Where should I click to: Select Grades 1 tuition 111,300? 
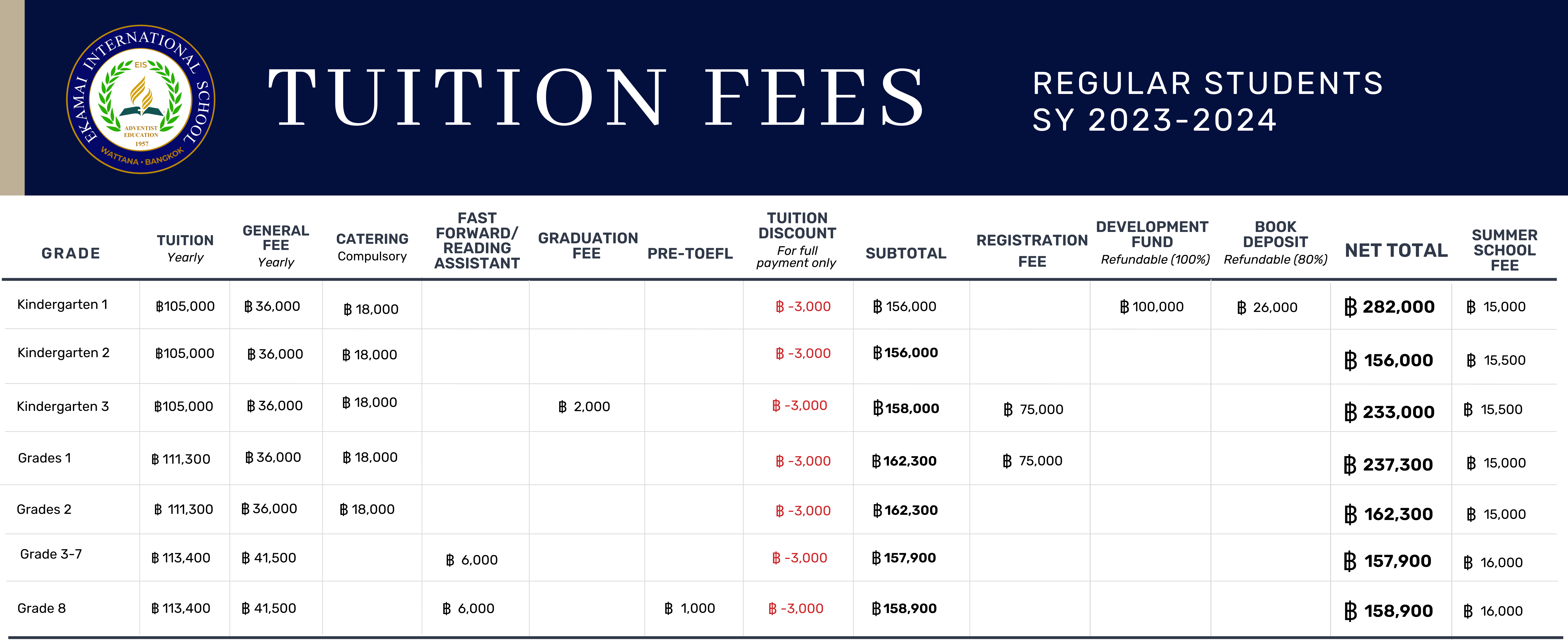[181, 459]
